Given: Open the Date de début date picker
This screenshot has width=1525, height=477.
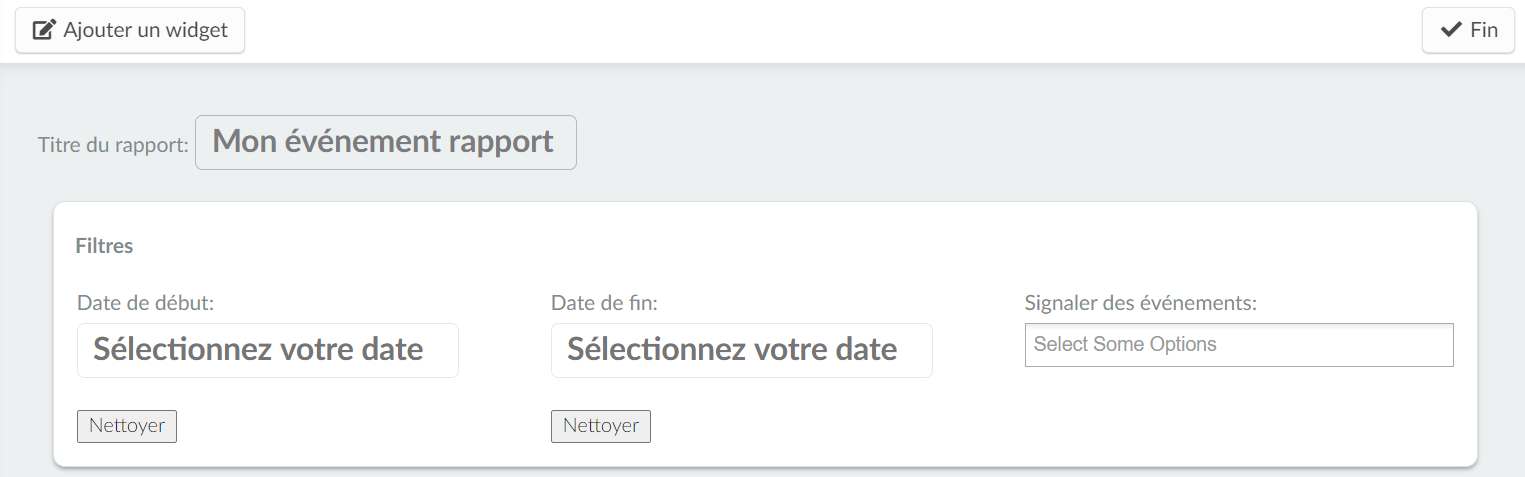Looking at the screenshot, I should tap(268, 350).
